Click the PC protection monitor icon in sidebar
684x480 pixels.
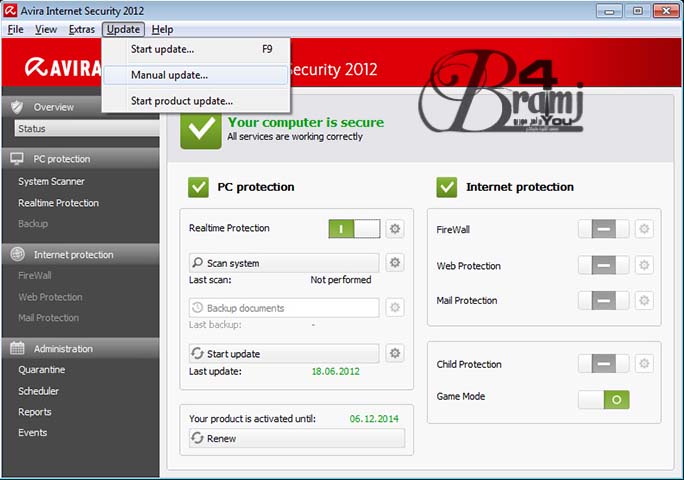[17, 158]
